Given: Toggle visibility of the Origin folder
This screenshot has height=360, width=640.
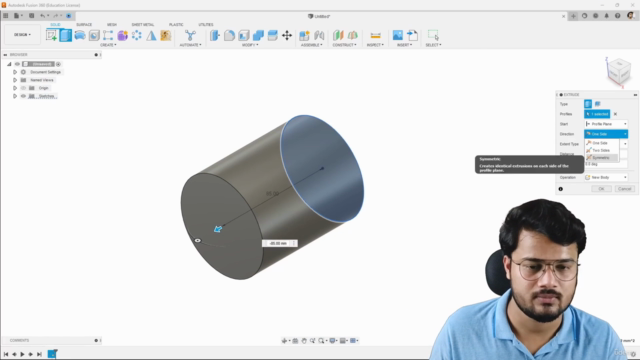Looking at the screenshot, I should (x=23, y=88).
